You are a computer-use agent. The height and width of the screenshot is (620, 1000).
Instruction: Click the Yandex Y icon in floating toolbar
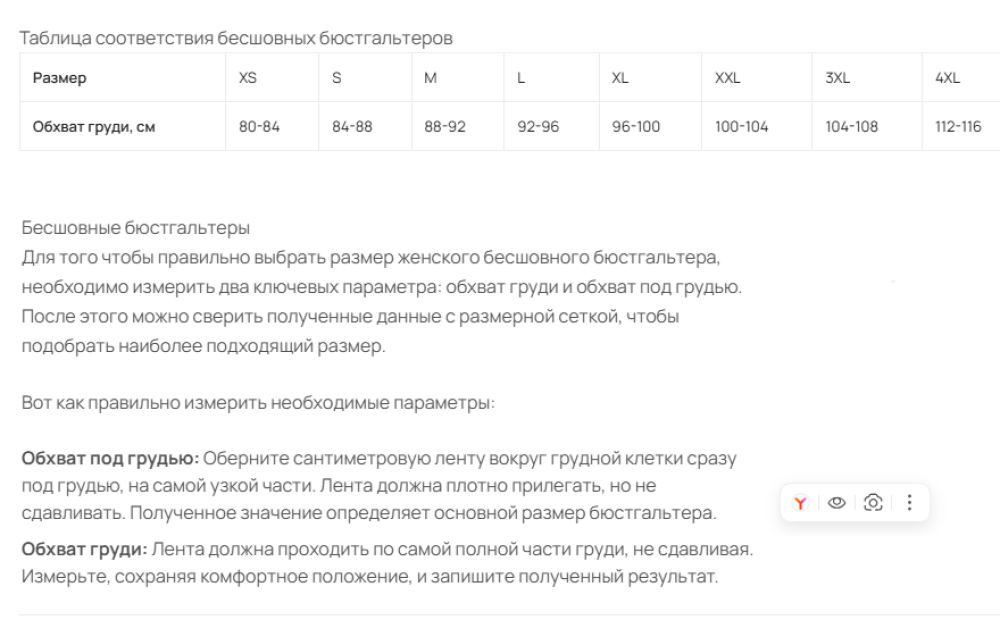coord(800,503)
